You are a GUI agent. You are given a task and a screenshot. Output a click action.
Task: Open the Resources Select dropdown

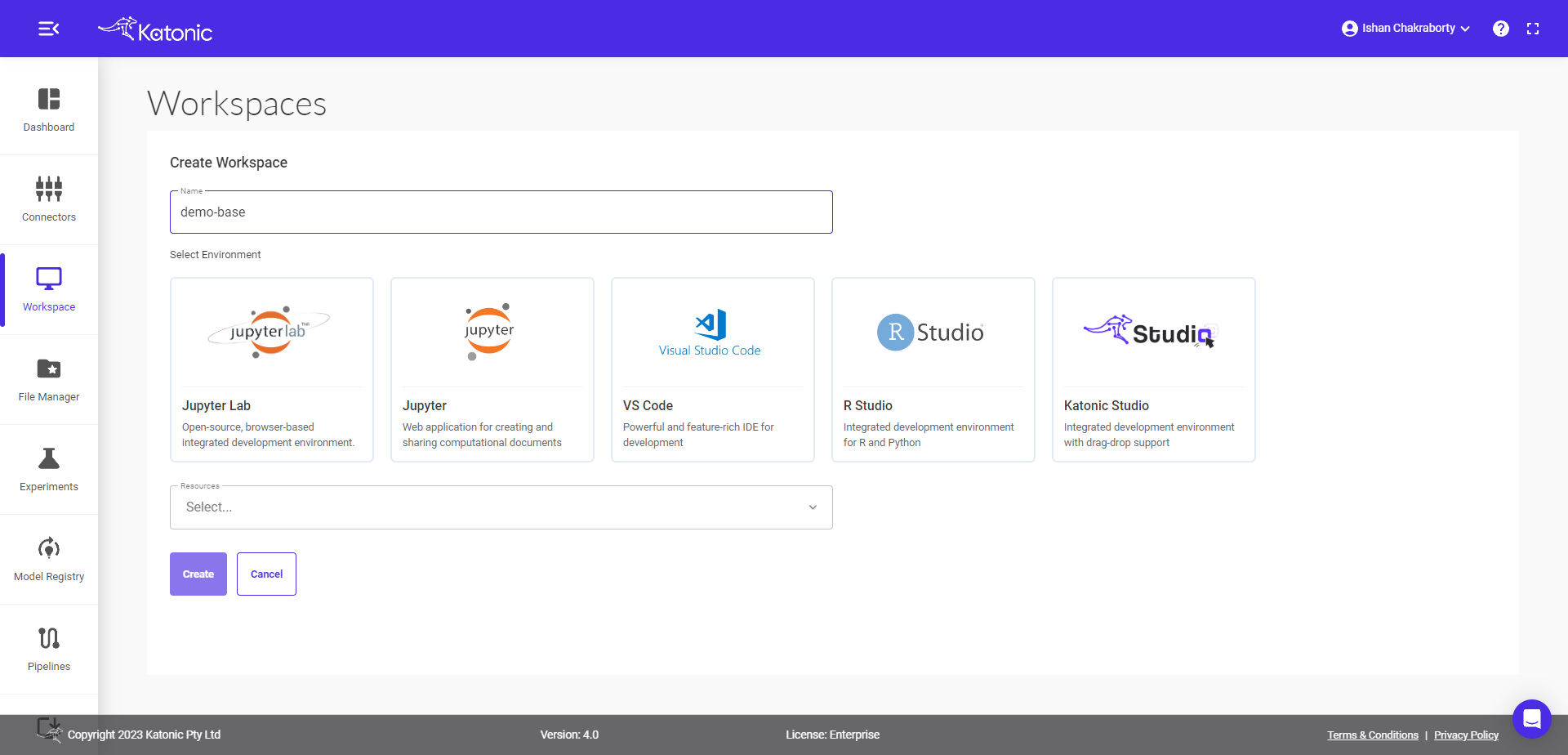click(x=501, y=507)
